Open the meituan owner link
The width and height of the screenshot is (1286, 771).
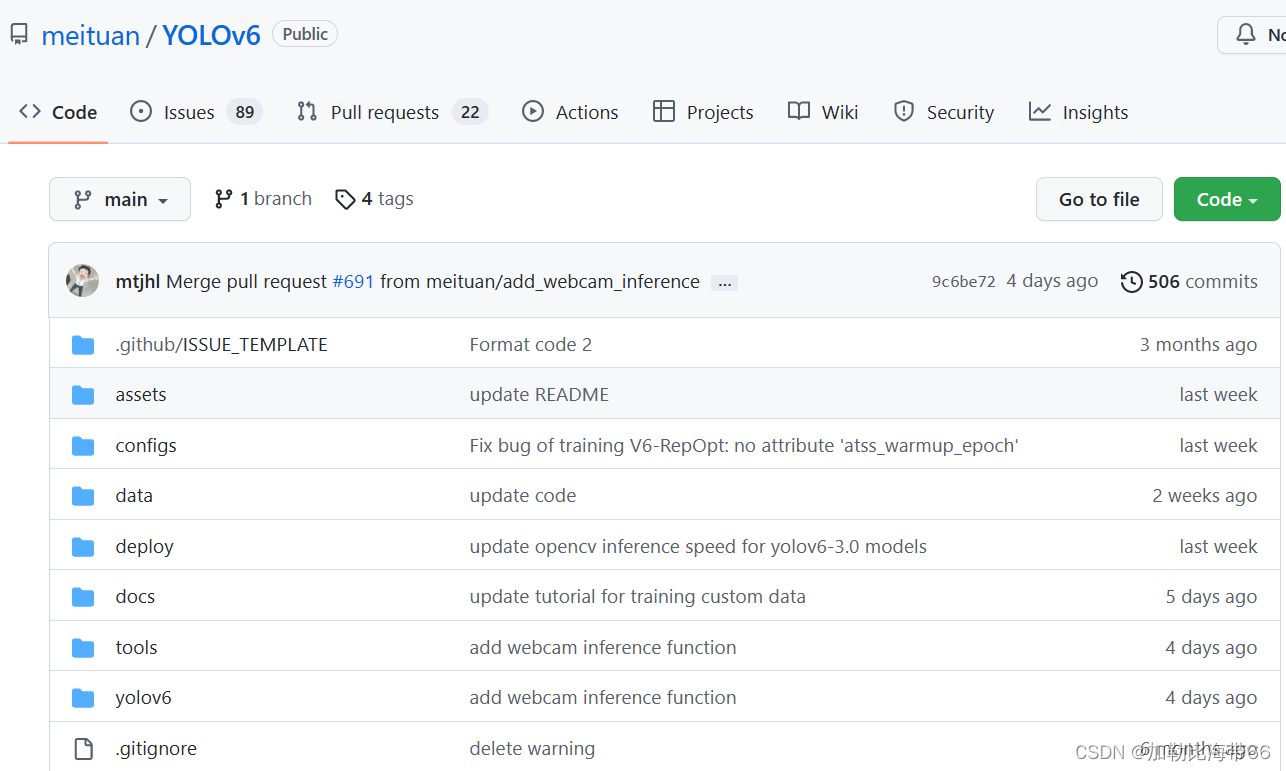[90, 35]
